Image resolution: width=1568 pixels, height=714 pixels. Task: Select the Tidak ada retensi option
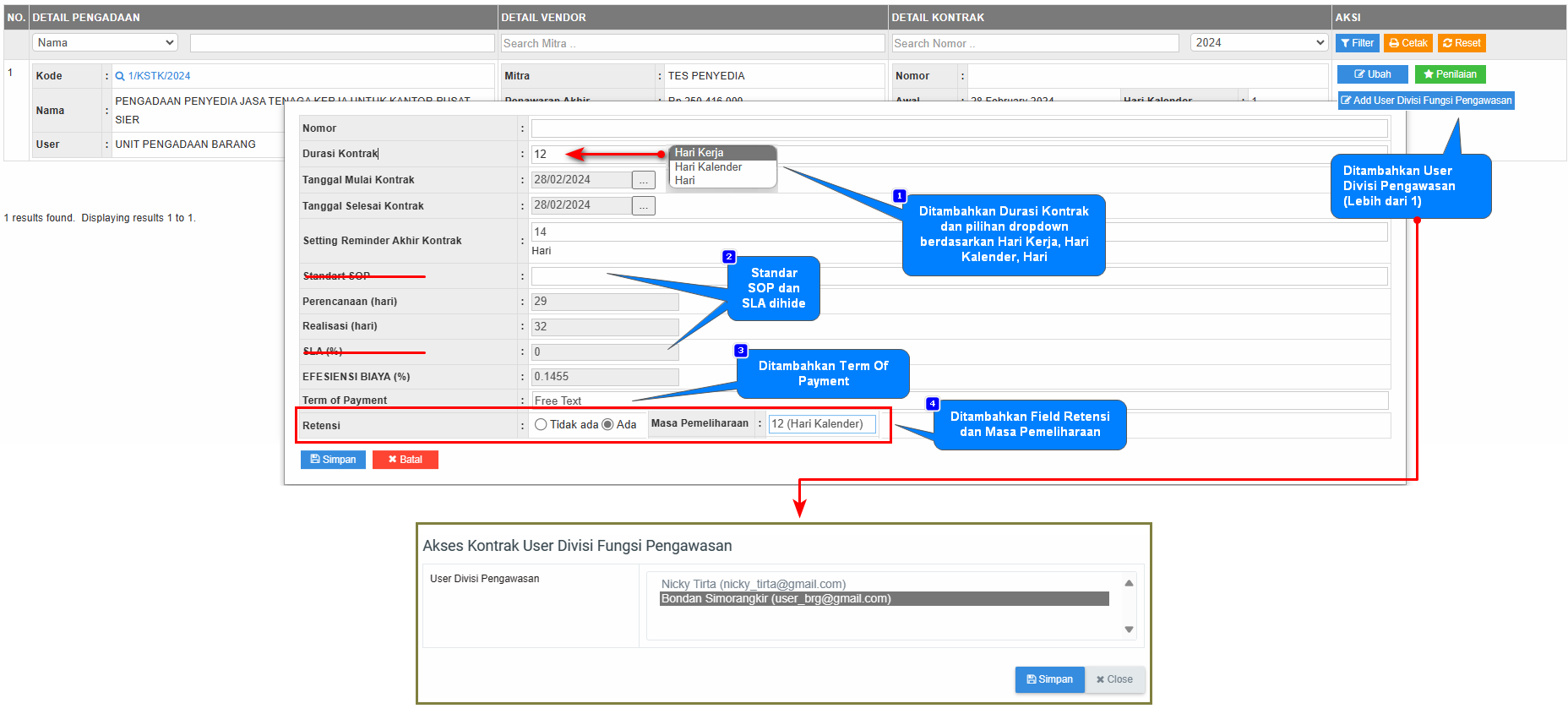point(541,424)
